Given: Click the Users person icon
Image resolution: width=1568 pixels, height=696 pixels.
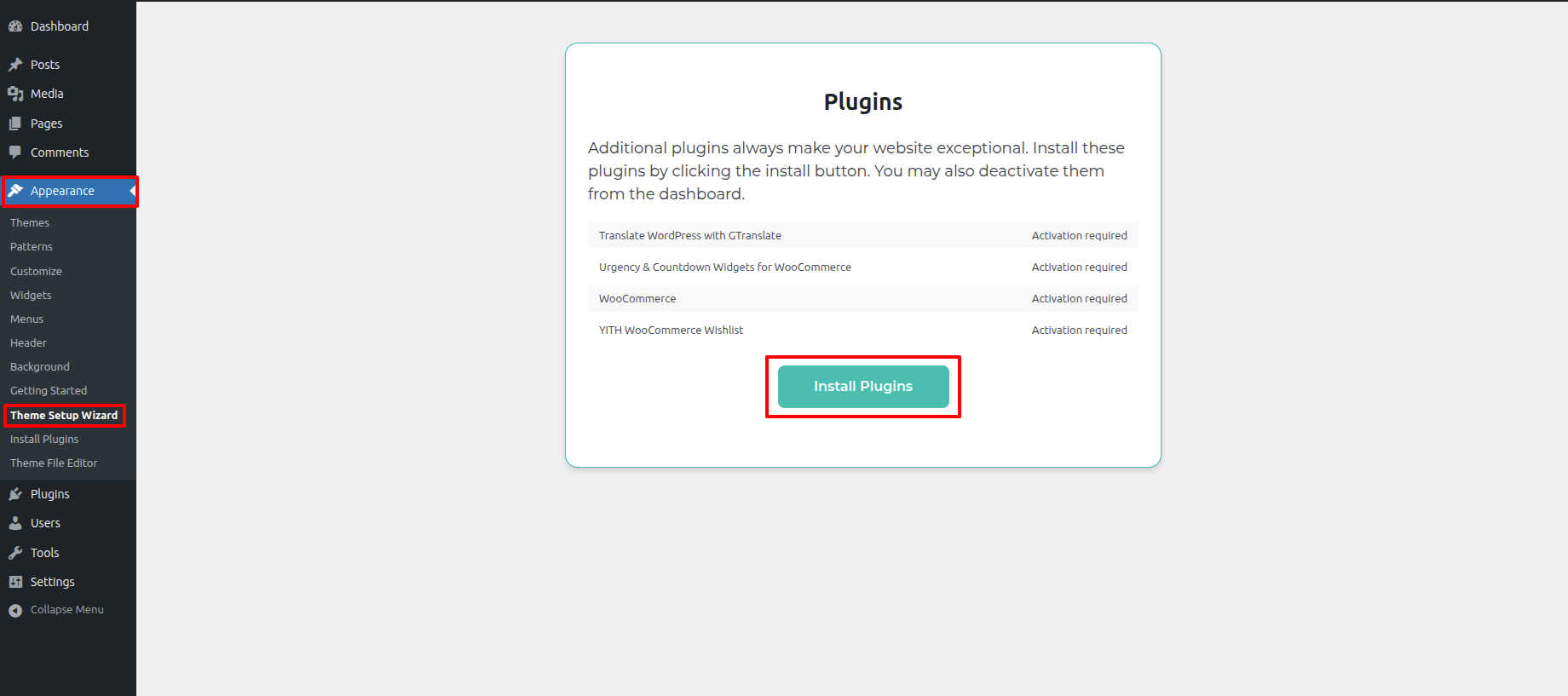Looking at the screenshot, I should pos(15,523).
